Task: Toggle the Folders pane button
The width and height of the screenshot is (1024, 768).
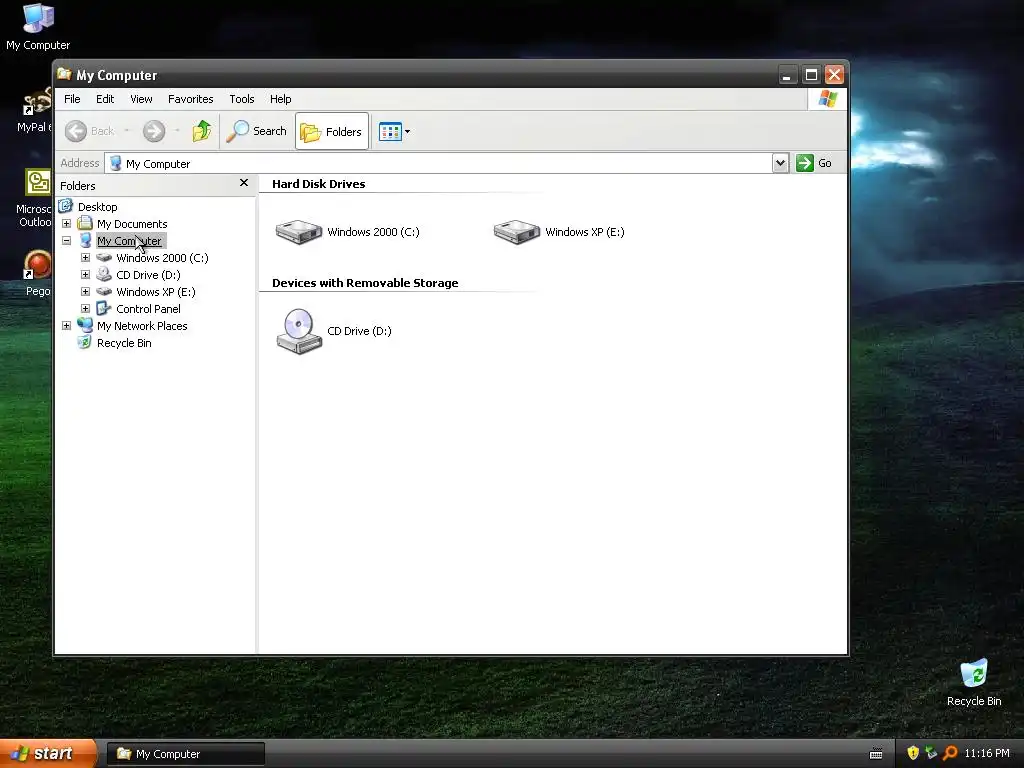Action: [x=332, y=131]
